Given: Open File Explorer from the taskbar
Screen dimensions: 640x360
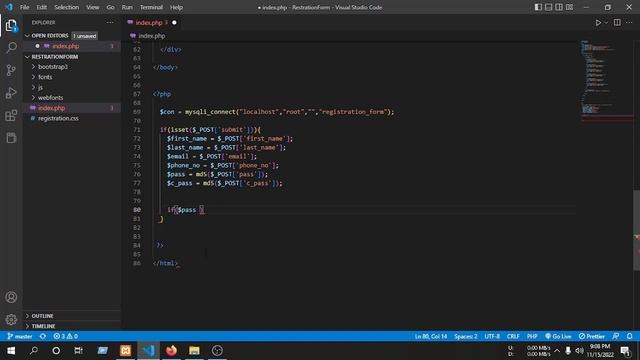Looking at the screenshot, I should [194, 350].
